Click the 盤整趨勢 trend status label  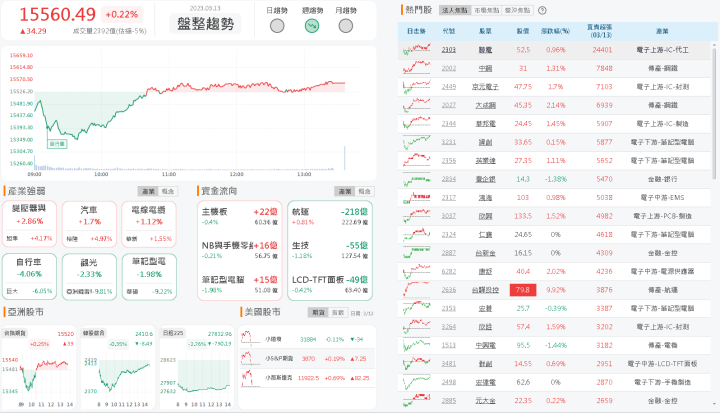pyautogui.click(x=205, y=24)
